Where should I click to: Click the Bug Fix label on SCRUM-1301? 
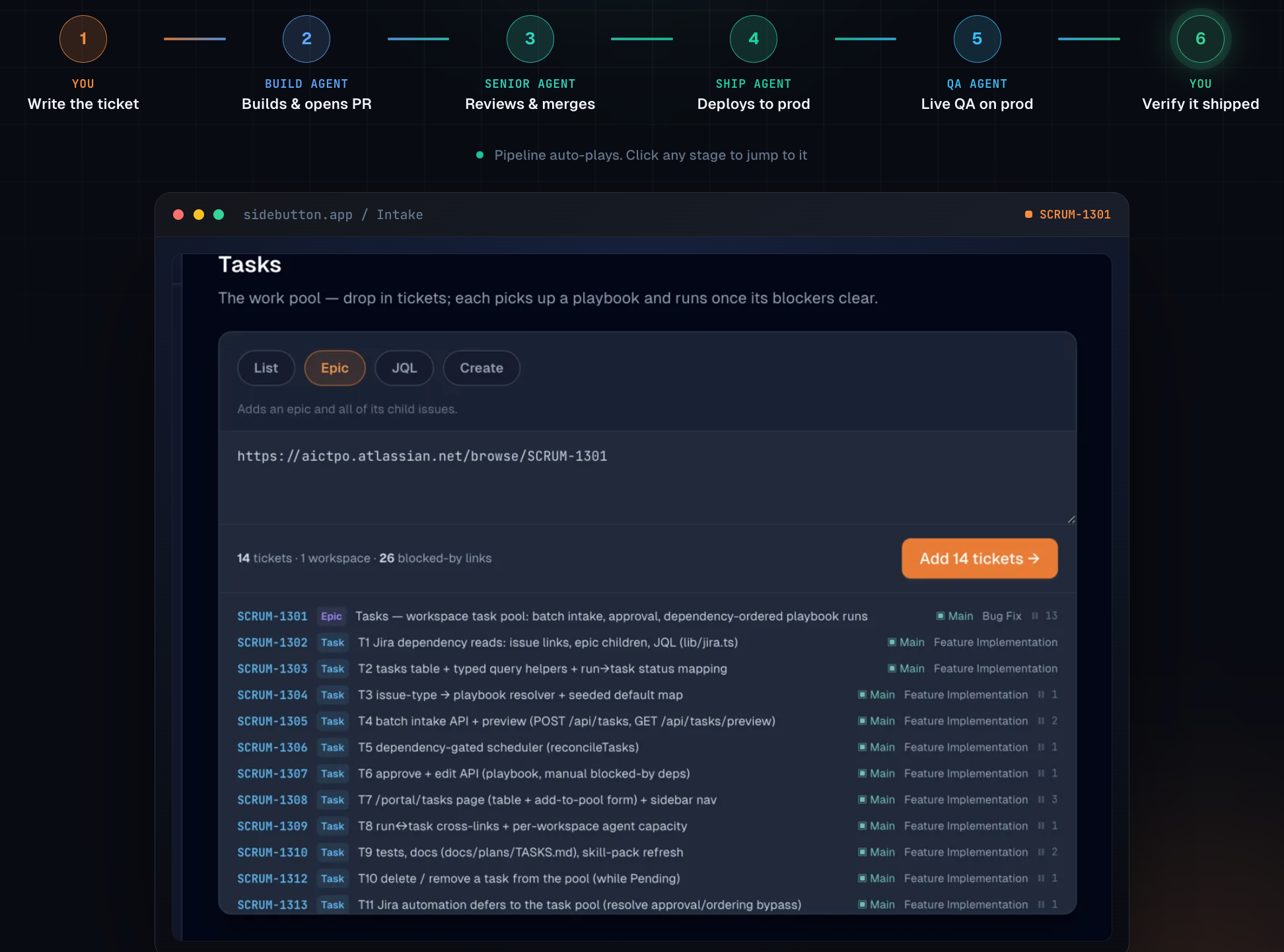pos(1002,616)
